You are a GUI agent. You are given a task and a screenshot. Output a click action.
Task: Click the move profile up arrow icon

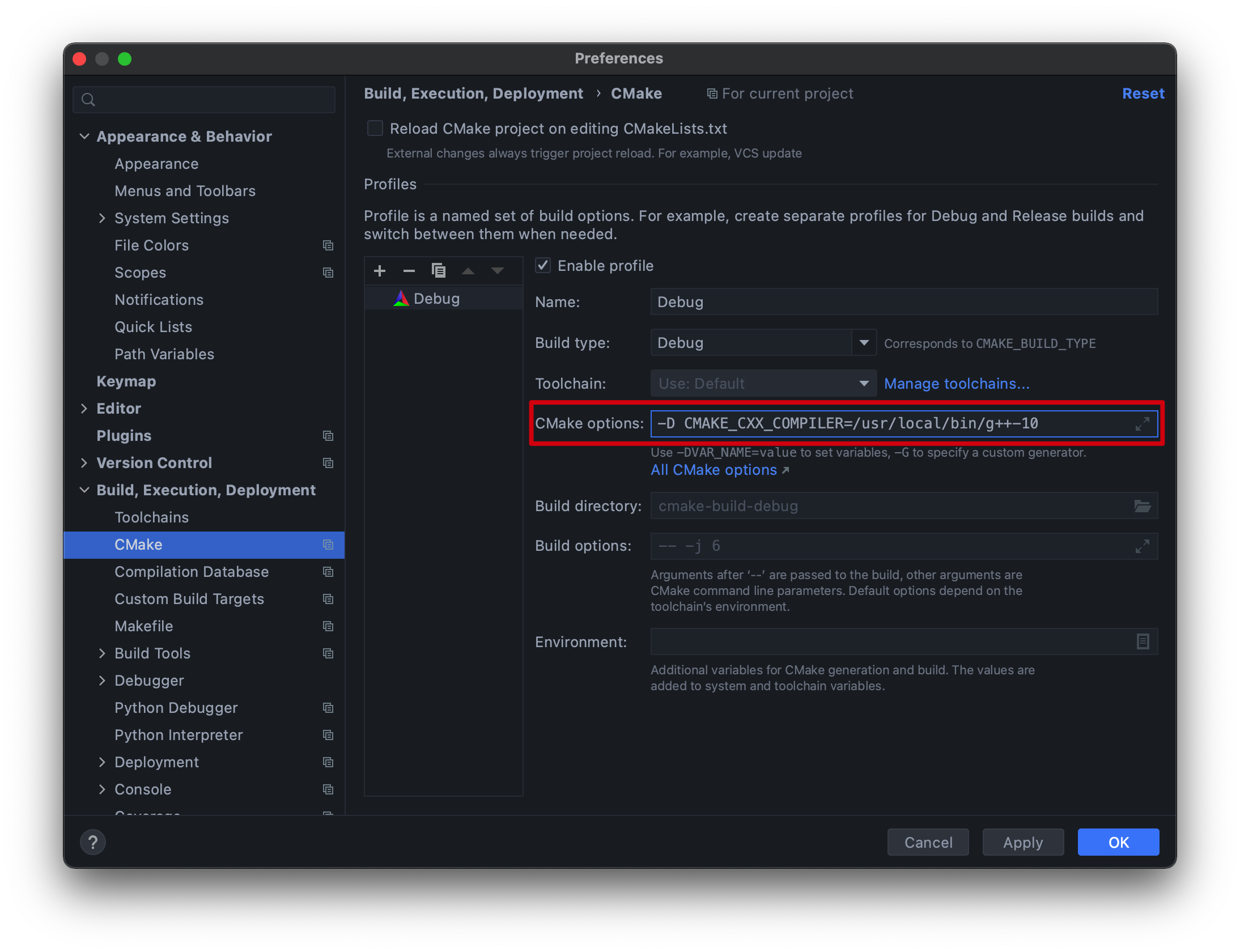click(468, 269)
